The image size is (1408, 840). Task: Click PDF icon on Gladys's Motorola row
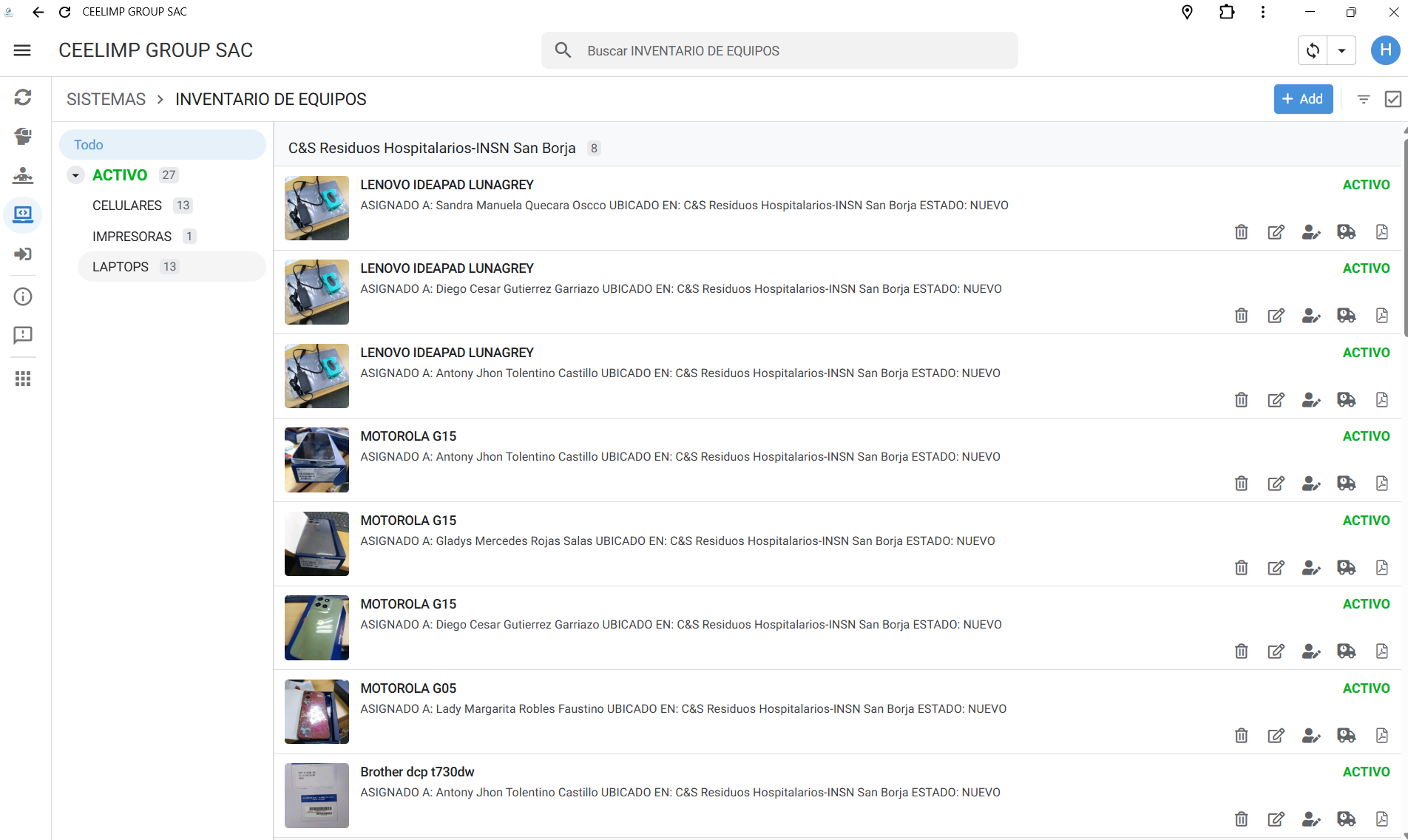coord(1381,568)
